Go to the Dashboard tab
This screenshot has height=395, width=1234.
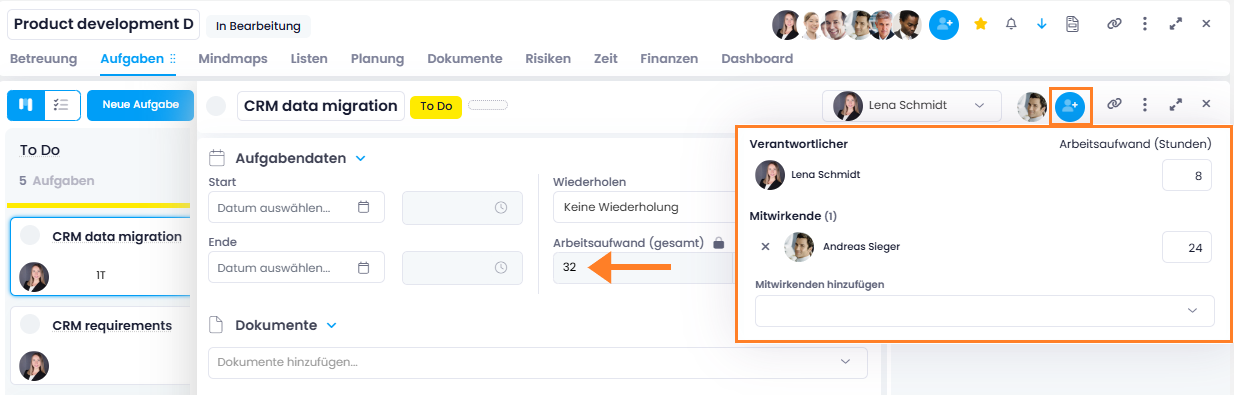757,59
